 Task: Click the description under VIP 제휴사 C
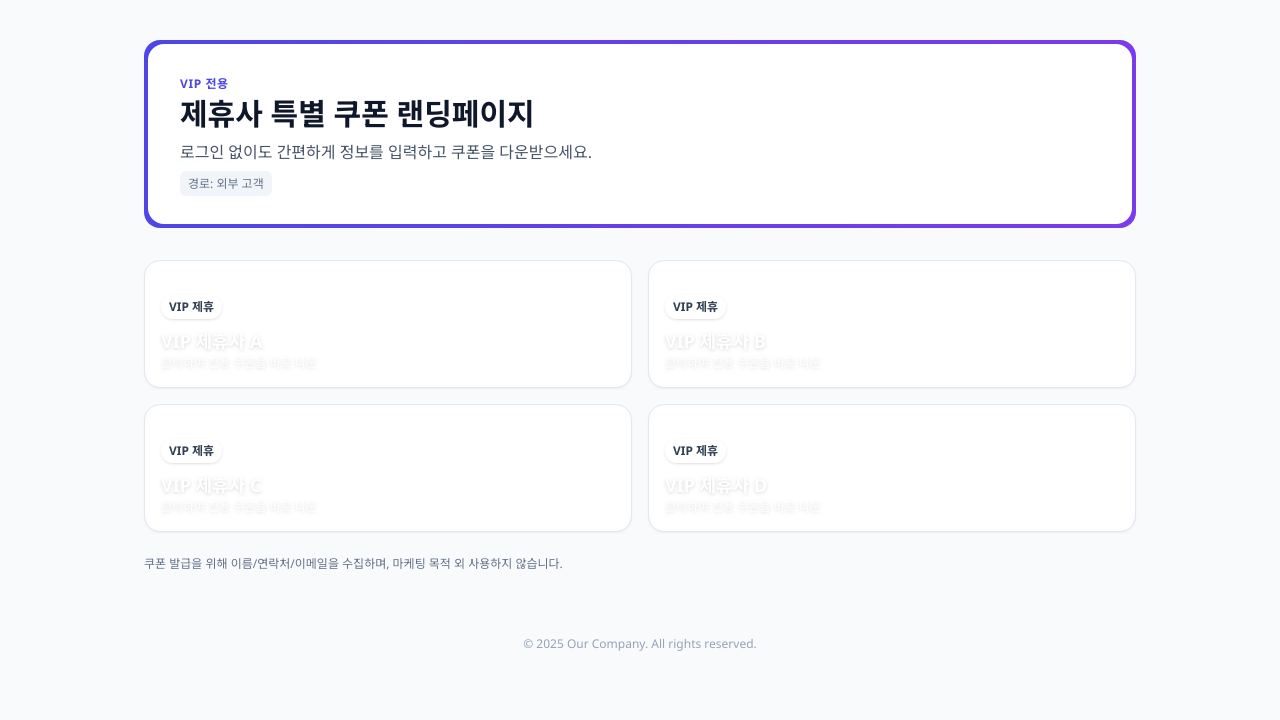(239, 508)
